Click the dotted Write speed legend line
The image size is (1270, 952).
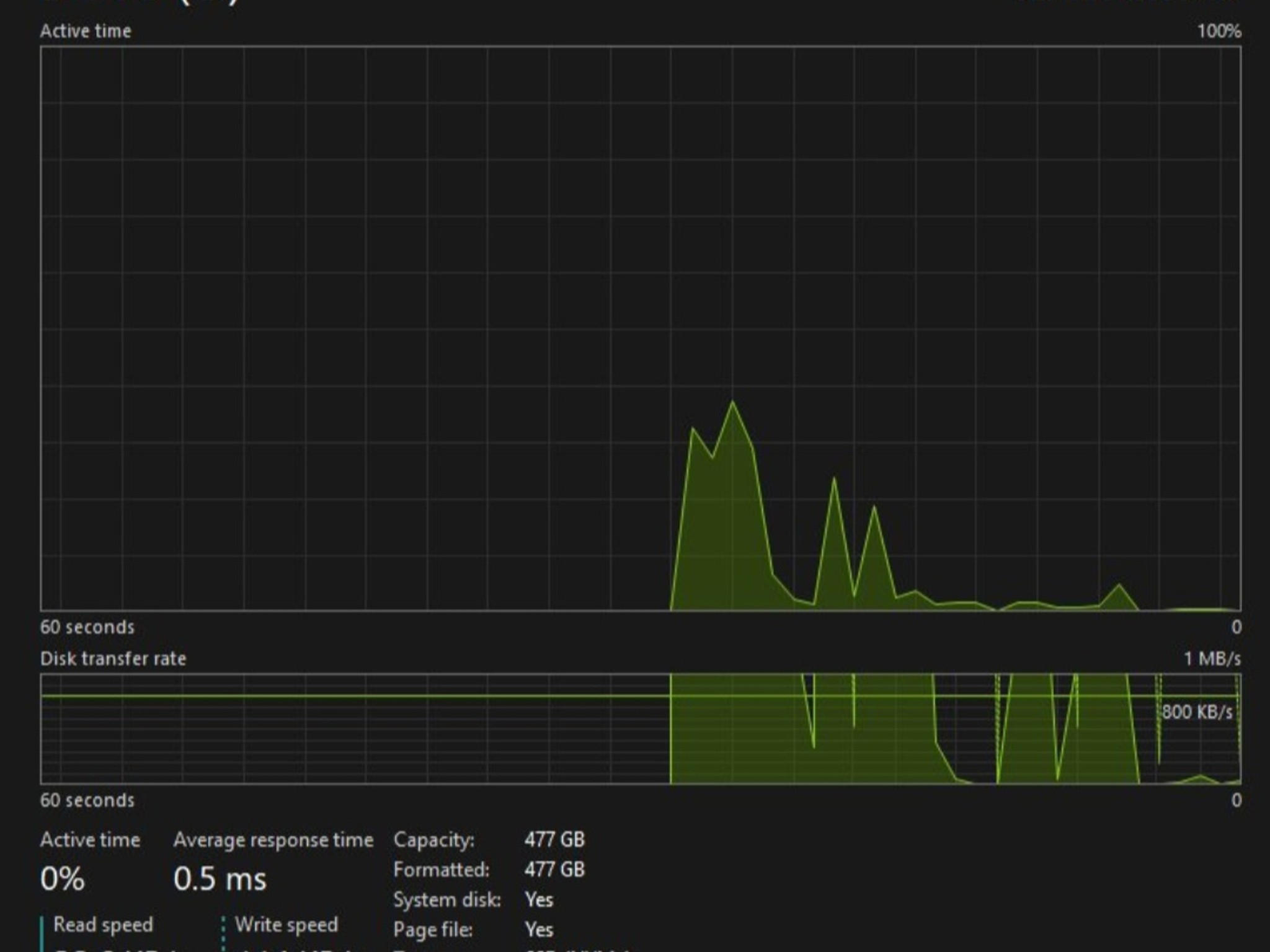coord(223,934)
